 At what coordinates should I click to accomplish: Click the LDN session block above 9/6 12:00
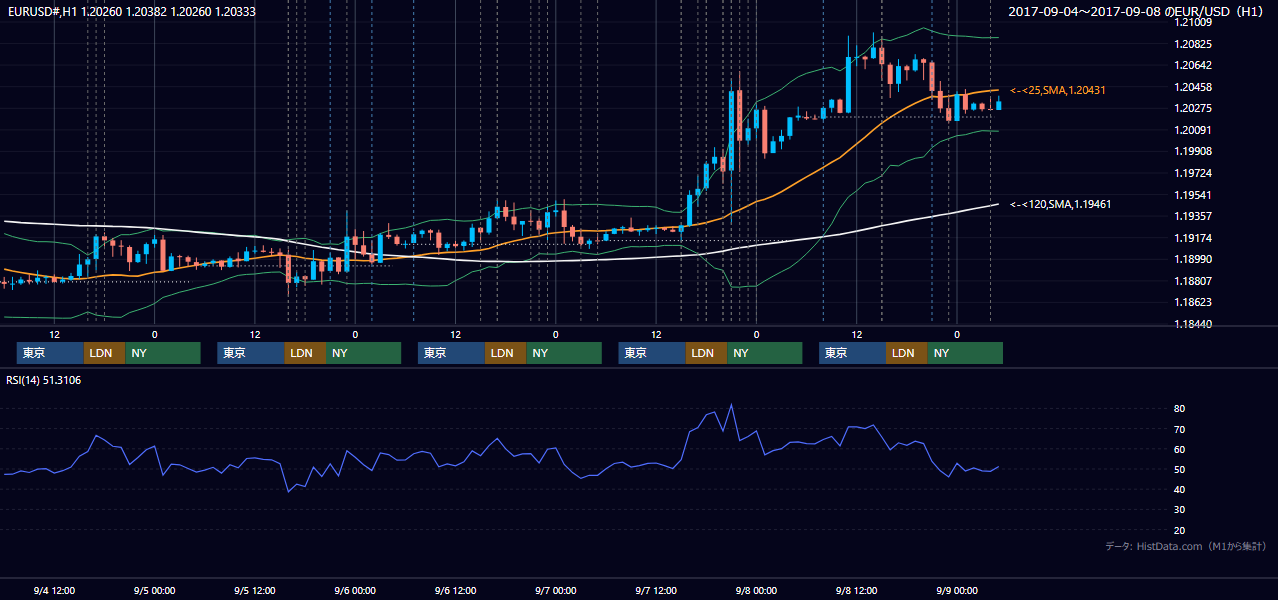(x=506, y=353)
